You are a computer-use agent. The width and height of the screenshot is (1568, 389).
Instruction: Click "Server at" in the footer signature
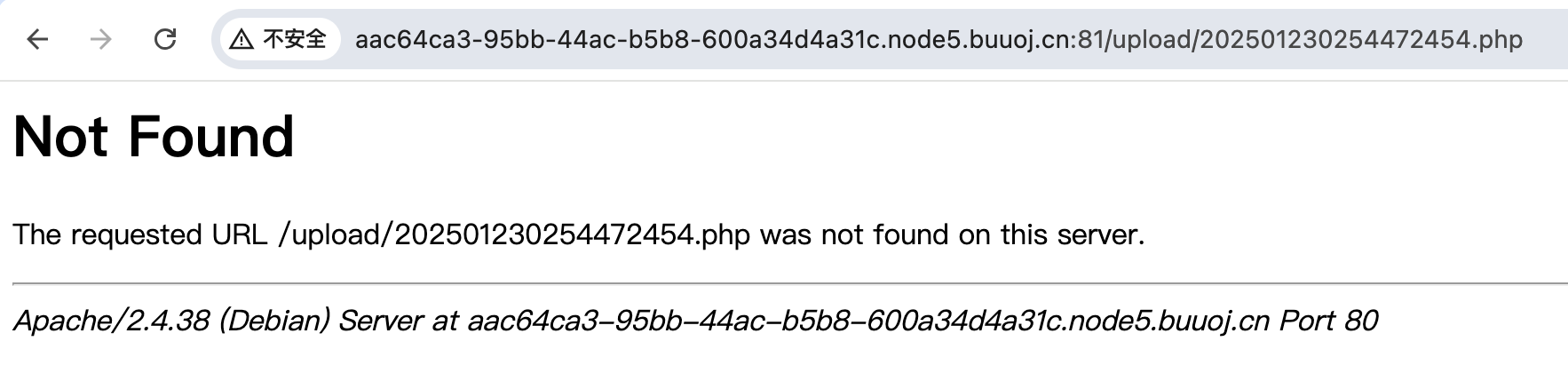pyautogui.click(x=398, y=321)
